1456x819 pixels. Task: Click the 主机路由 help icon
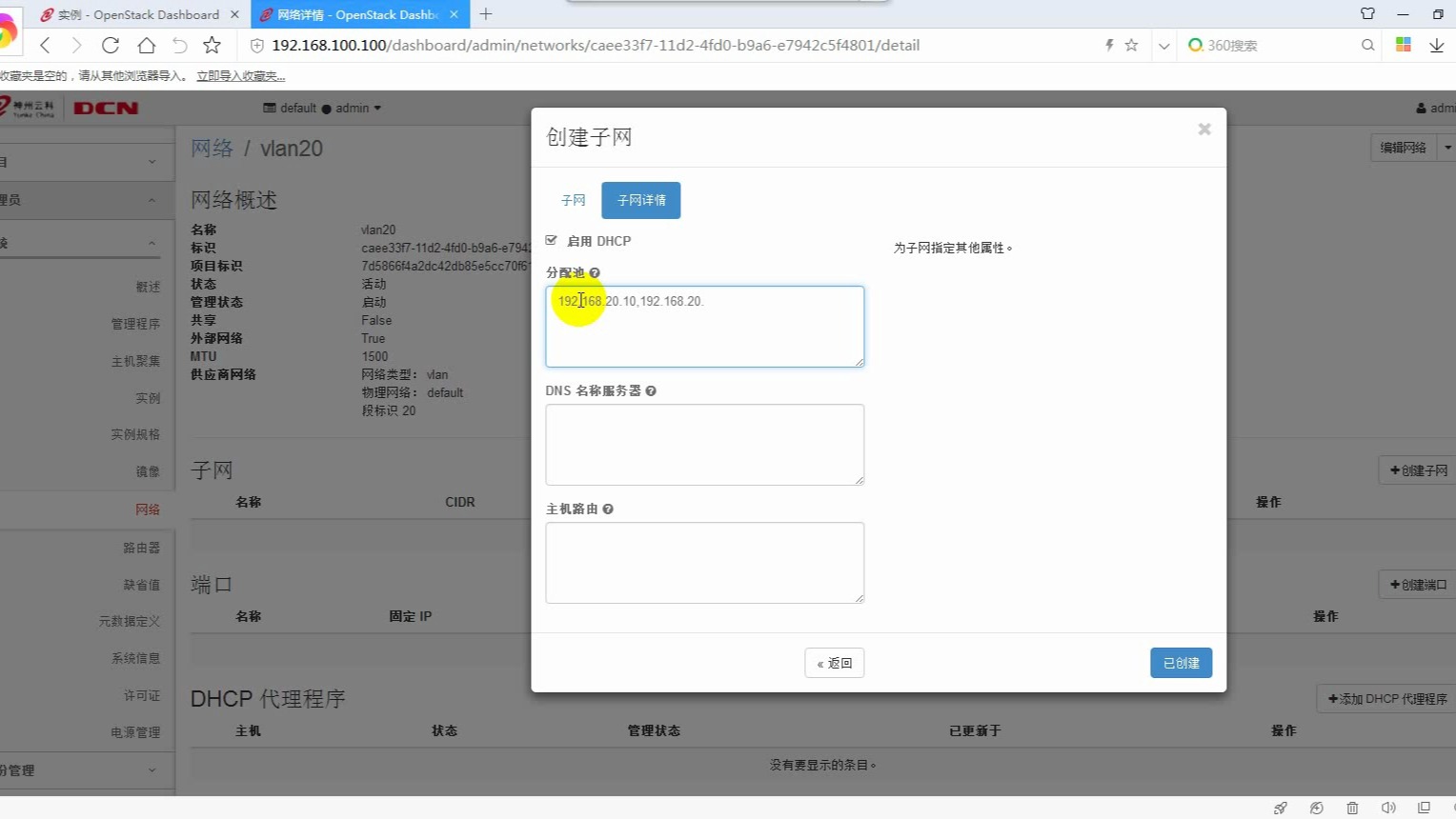click(608, 509)
